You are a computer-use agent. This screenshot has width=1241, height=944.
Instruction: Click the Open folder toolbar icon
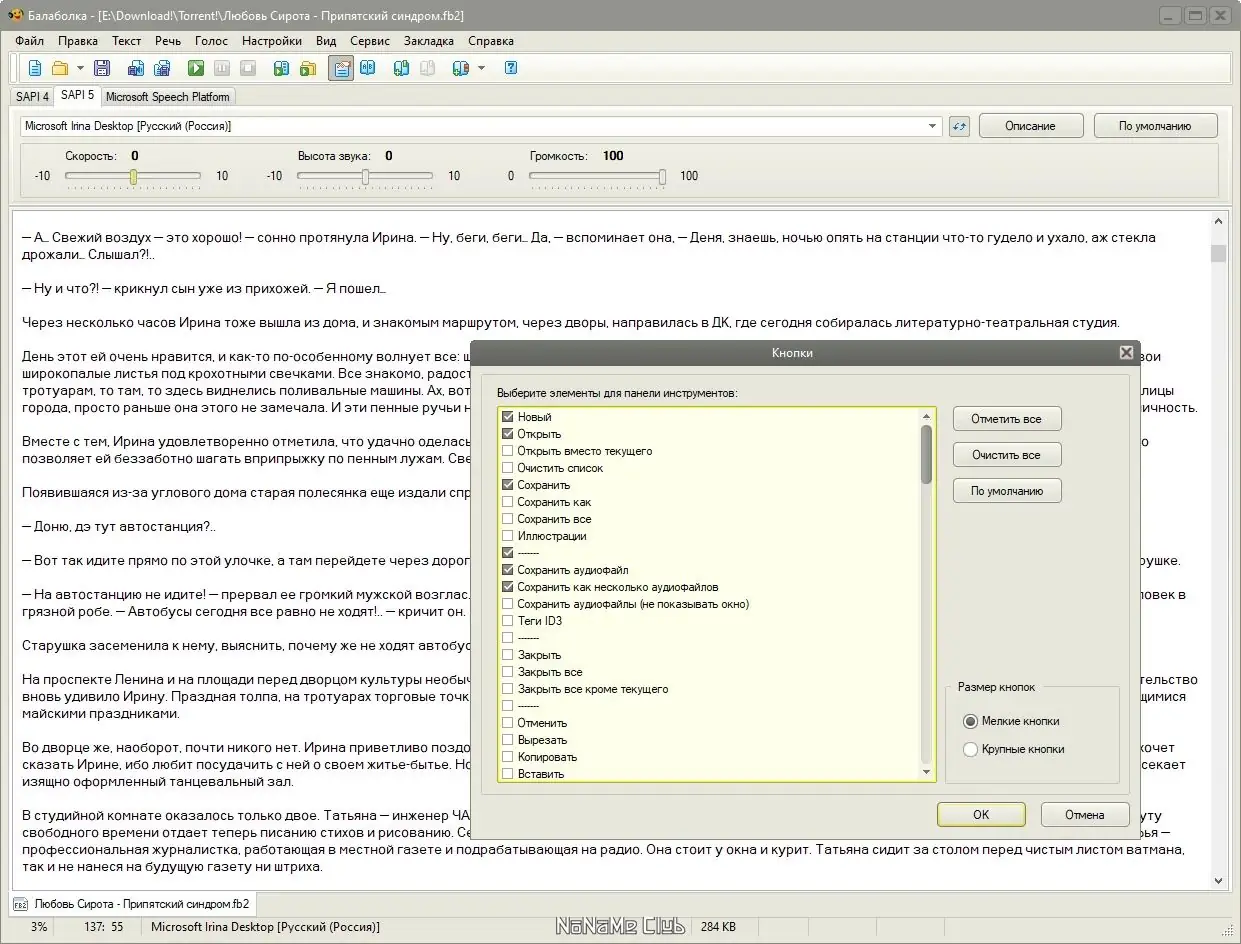[x=60, y=68]
